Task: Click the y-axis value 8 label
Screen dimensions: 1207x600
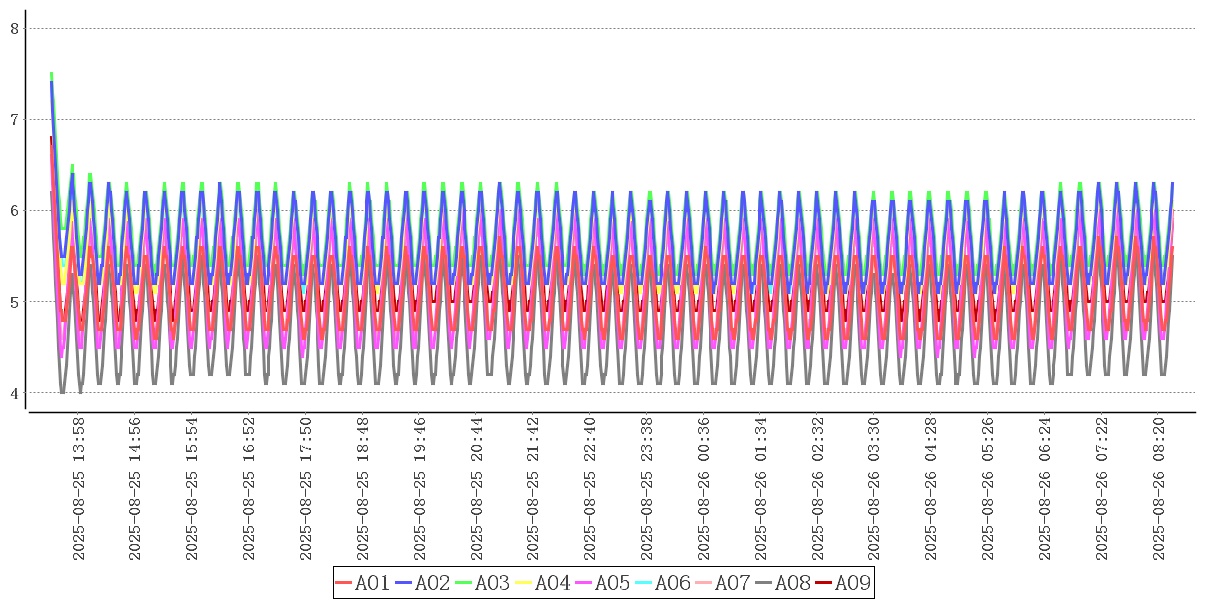Action: point(14,28)
